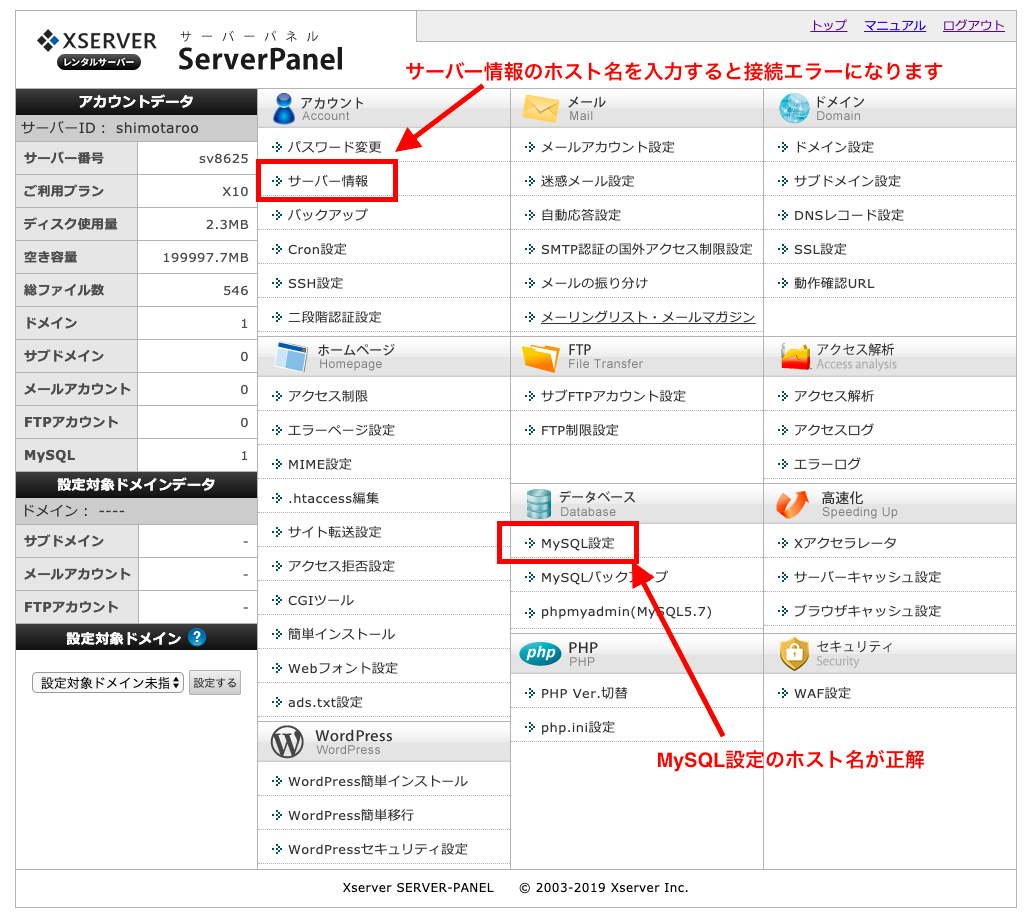This screenshot has height=915, width=1029.
Task: Open バックアップ menu item
Action: click(327, 215)
